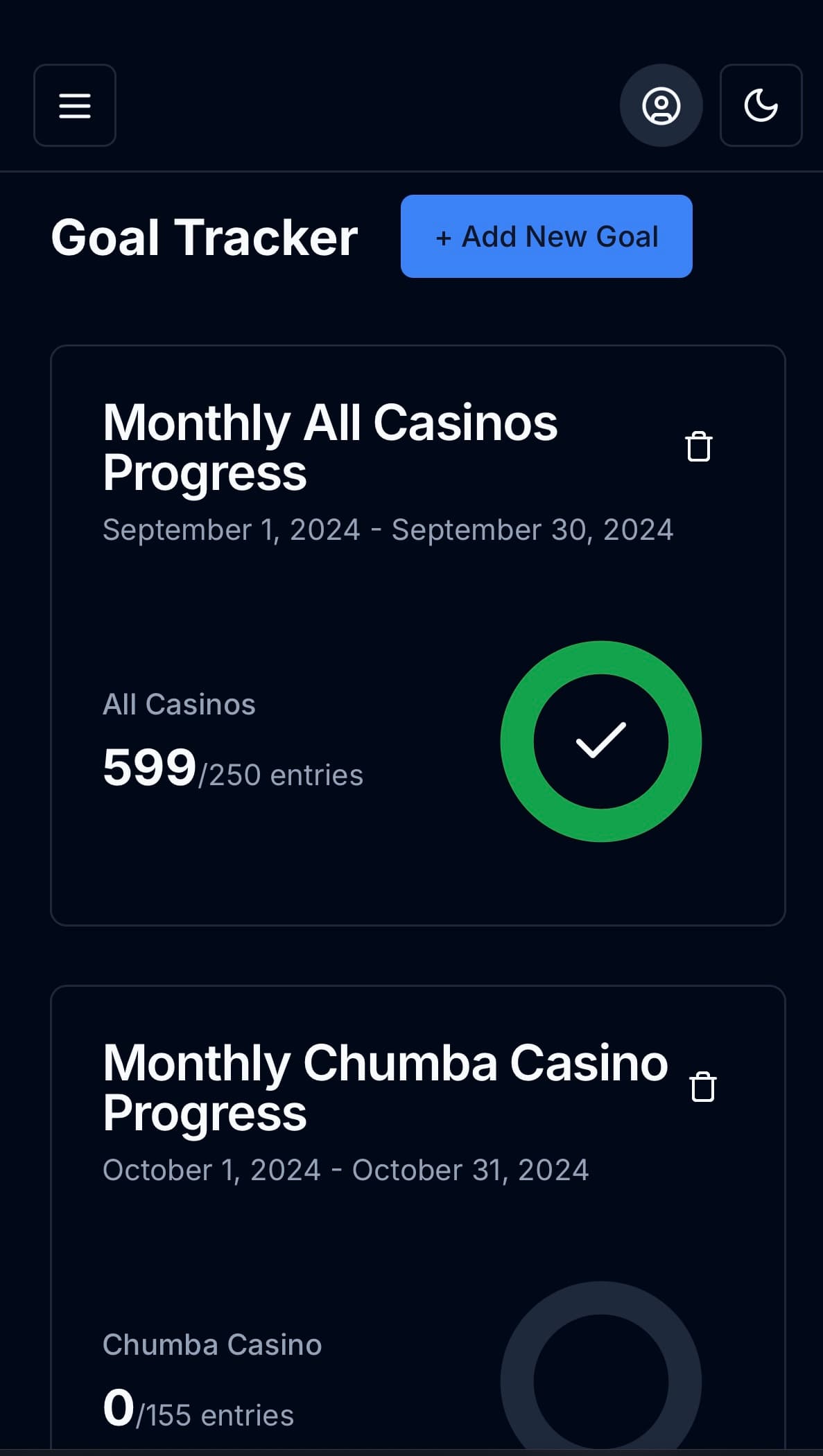Click the 0 entries count number
The image size is (823, 1456).
tap(119, 1408)
